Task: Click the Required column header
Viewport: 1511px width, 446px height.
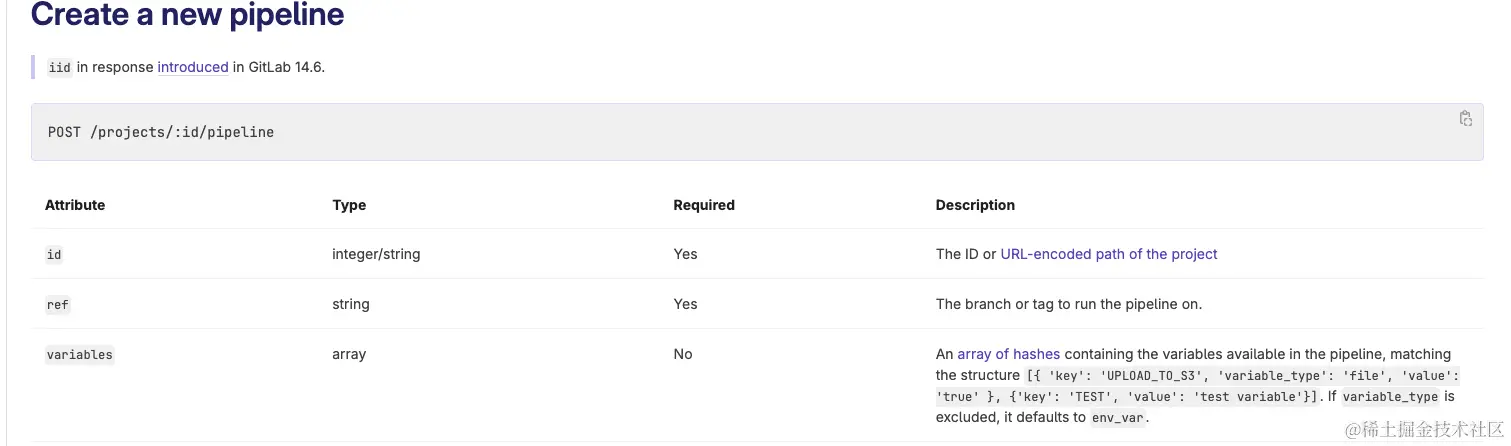Action: pyautogui.click(x=704, y=205)
